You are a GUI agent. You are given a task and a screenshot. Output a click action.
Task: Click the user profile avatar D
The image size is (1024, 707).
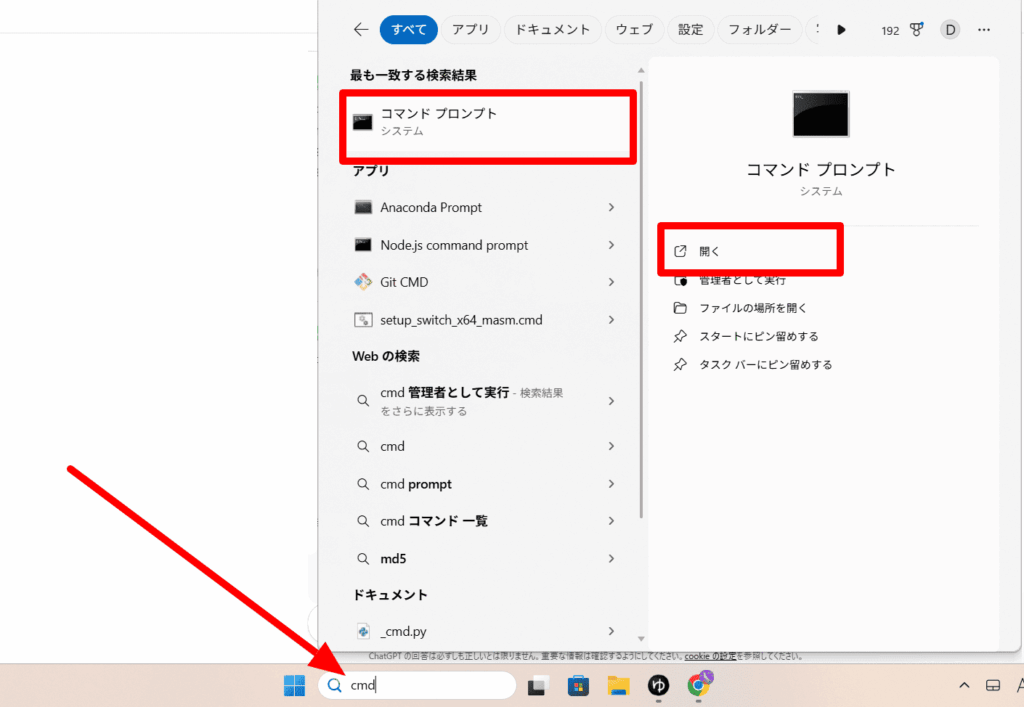coord(950,30)
